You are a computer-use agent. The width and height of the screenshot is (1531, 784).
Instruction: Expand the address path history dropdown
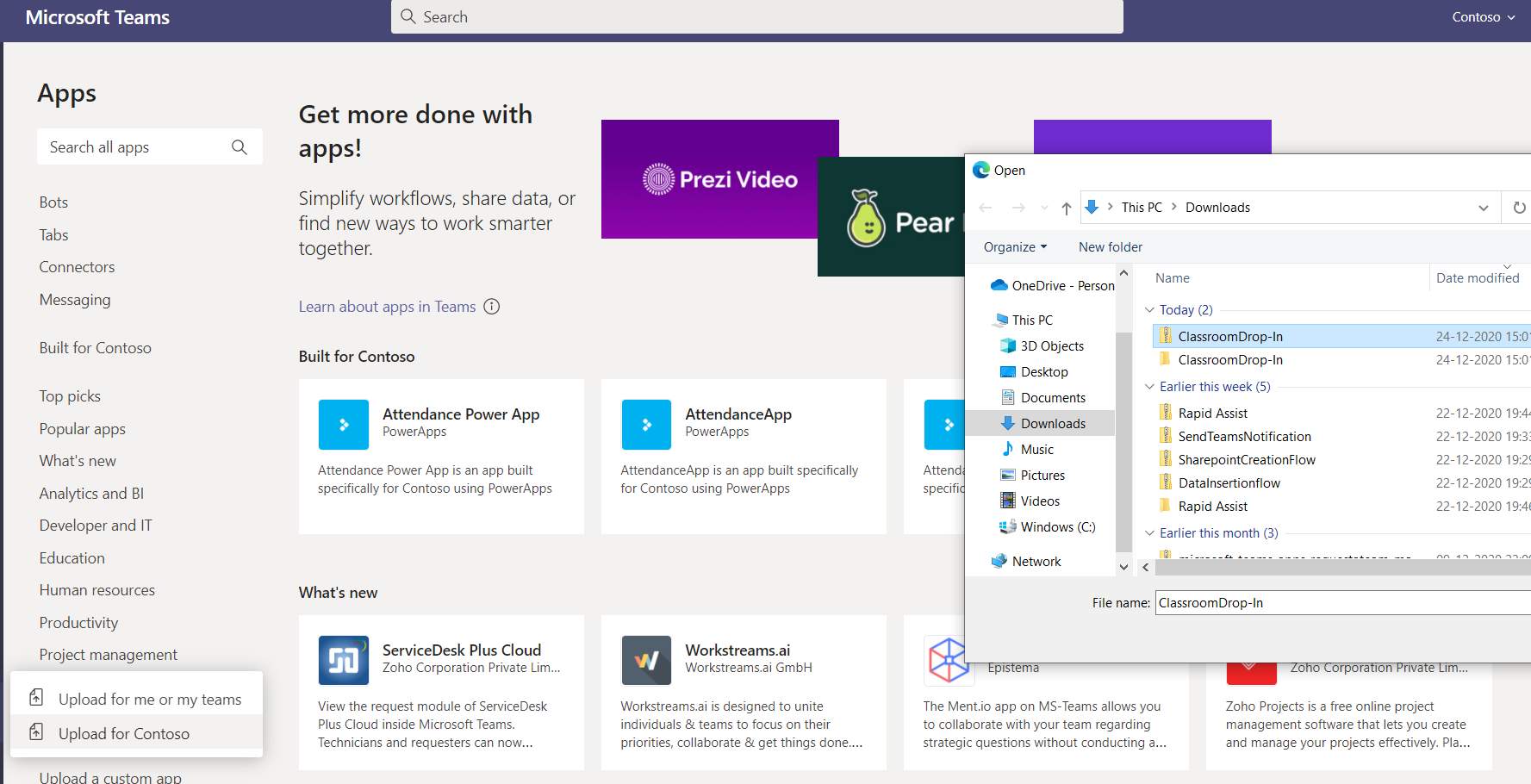(1484, 208)
